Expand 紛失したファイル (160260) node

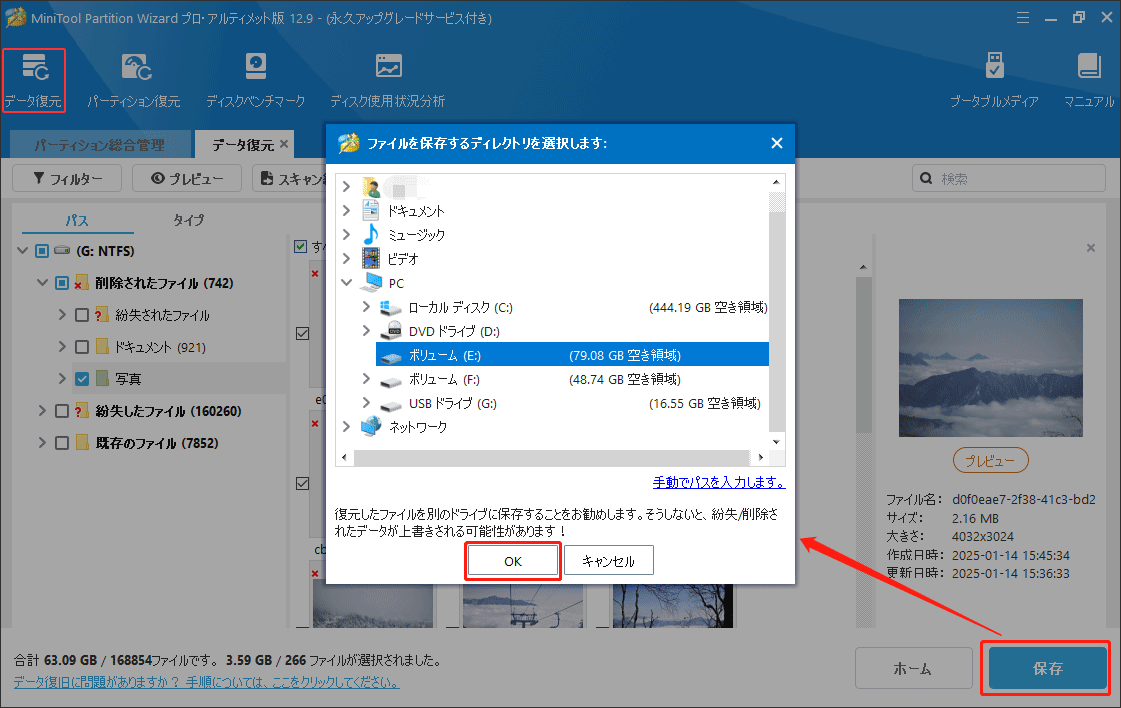pos(42,410)
